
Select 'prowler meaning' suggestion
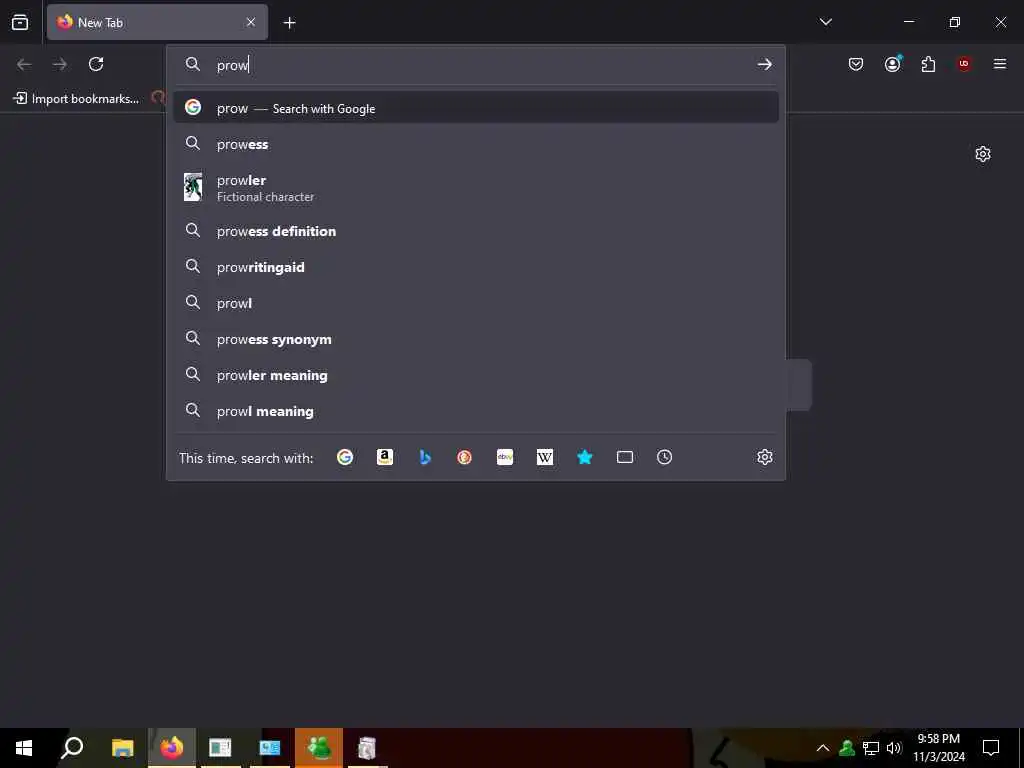click(x=475, y=375)
